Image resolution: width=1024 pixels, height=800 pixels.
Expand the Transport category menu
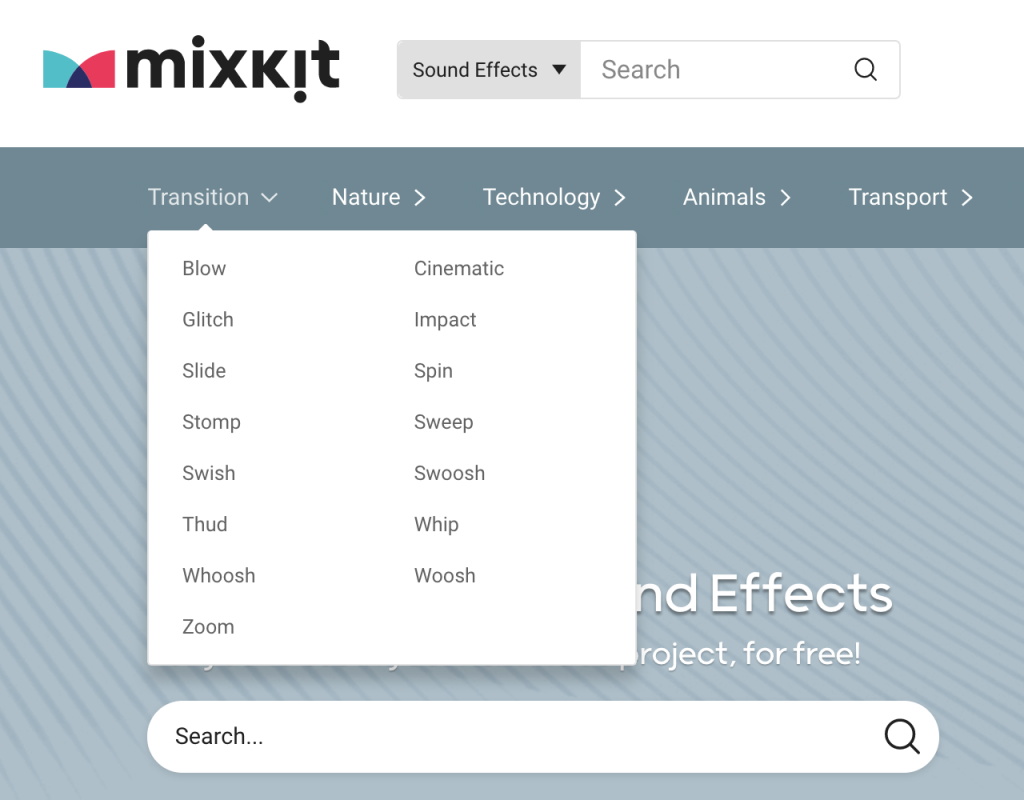click(x=910, y=197)
